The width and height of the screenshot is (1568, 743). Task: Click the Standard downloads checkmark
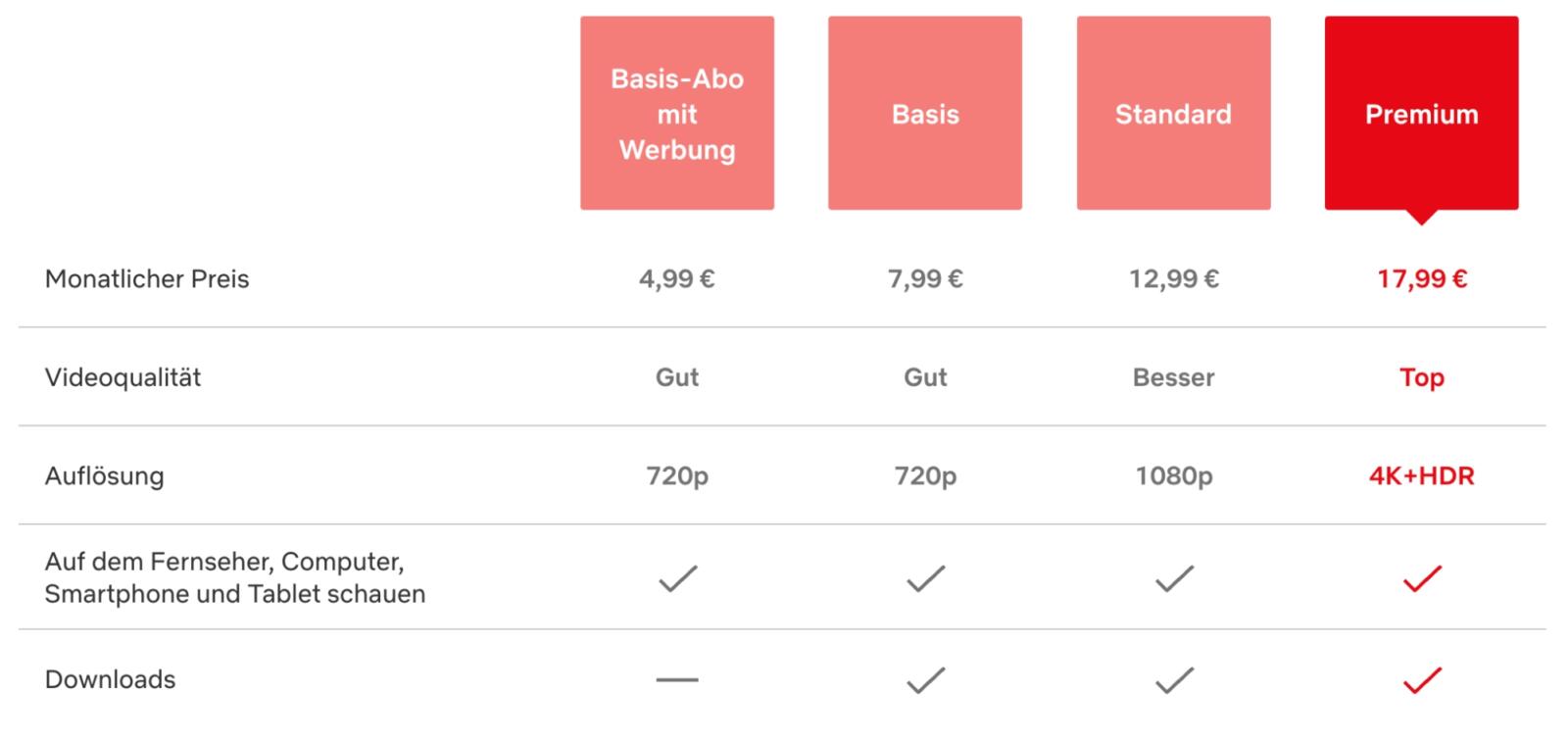(x=1174, y=679)
